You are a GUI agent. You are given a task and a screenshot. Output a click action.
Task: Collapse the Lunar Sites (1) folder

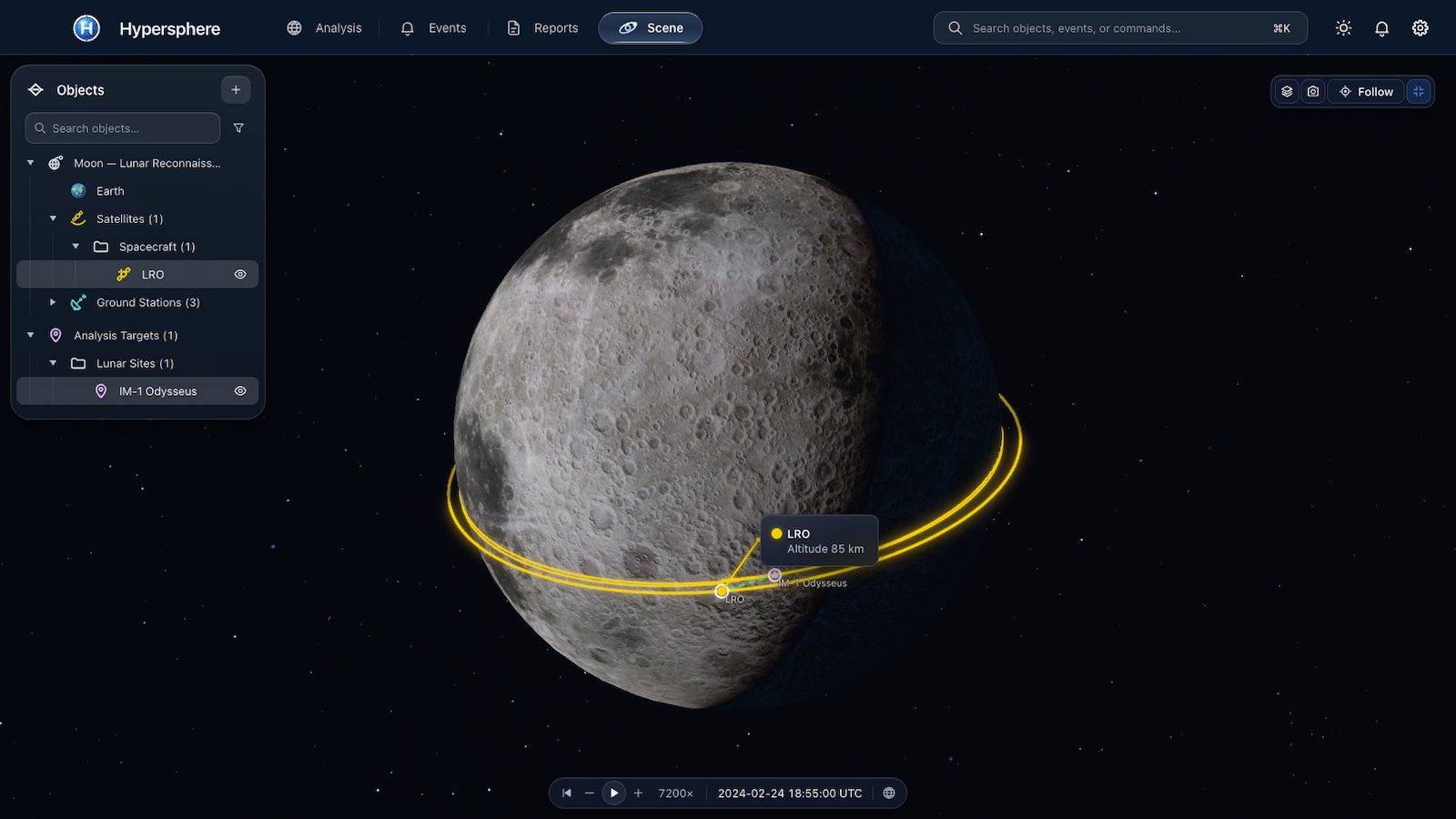coord(53,363)
